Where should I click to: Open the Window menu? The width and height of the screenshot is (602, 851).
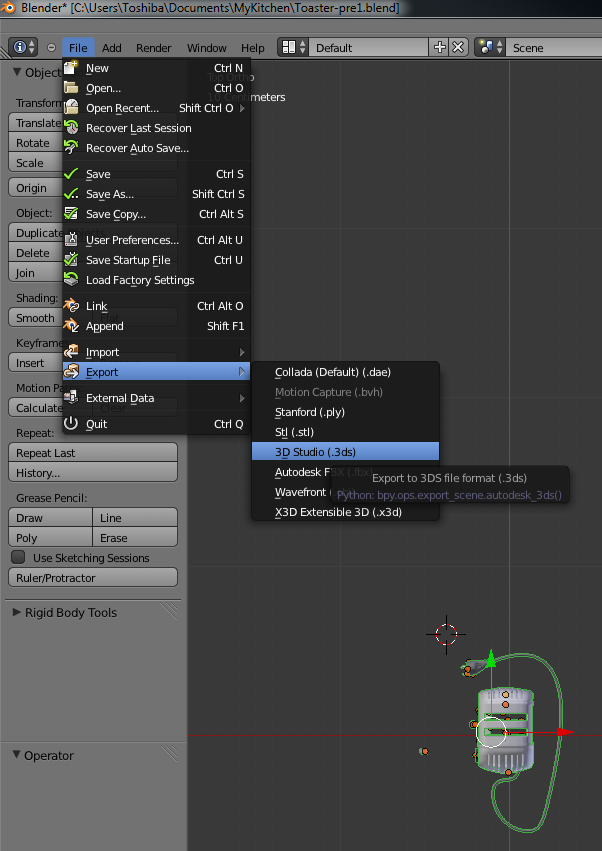point(207,48)
